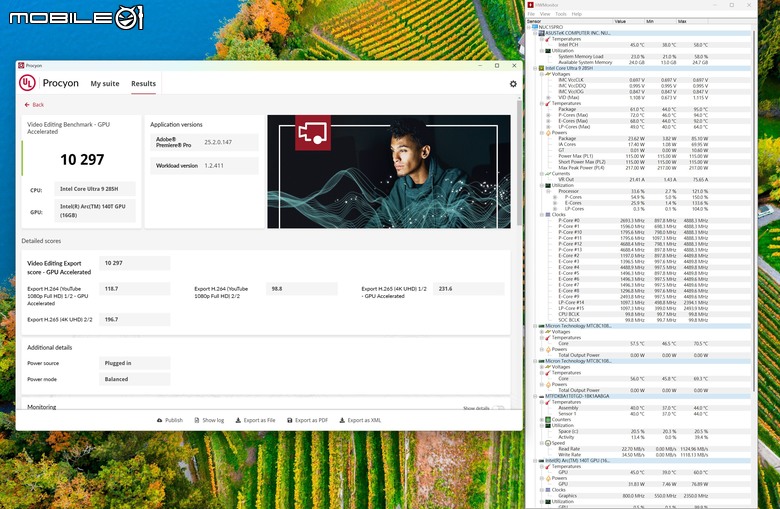The height and width of the screenshot is (509, 780).
Task: Click the Counters icon in HWMonitor
Action: tap(548, 419)
